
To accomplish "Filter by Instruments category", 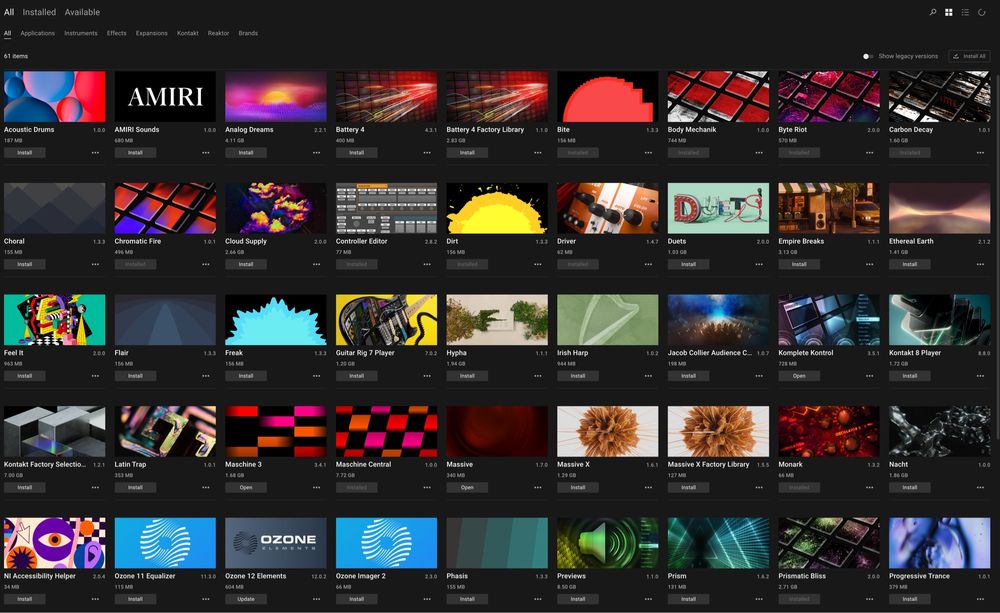I will 81,33.
